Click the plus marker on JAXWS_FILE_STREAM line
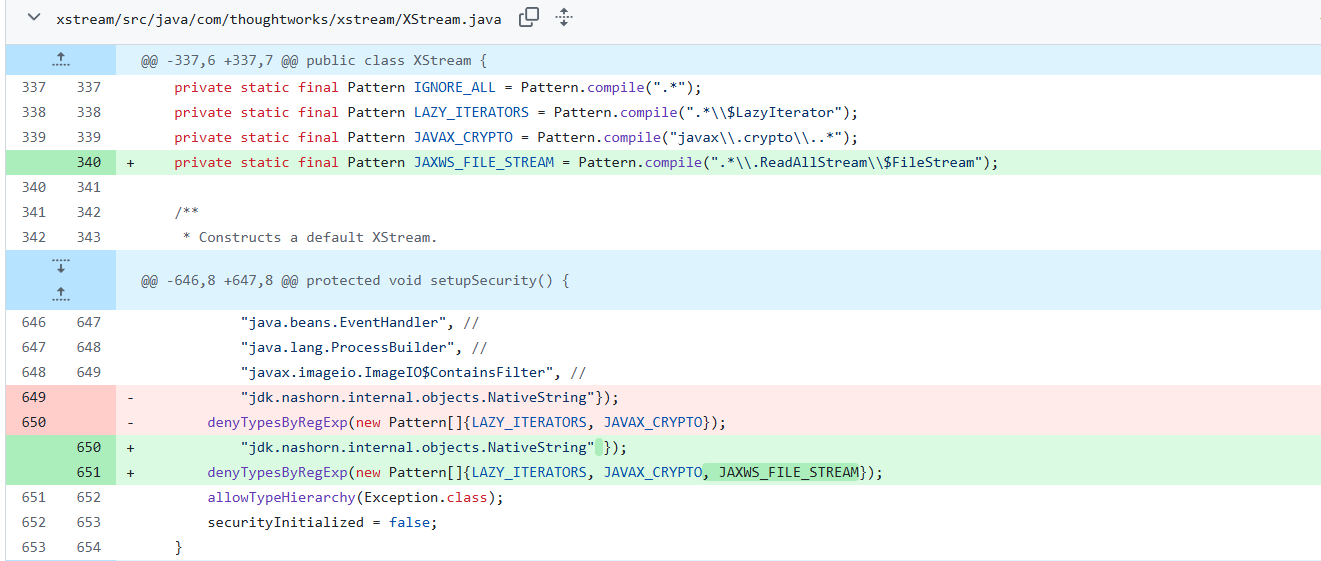The height and width of the screenshot is (561, 1321). point(130,162)
